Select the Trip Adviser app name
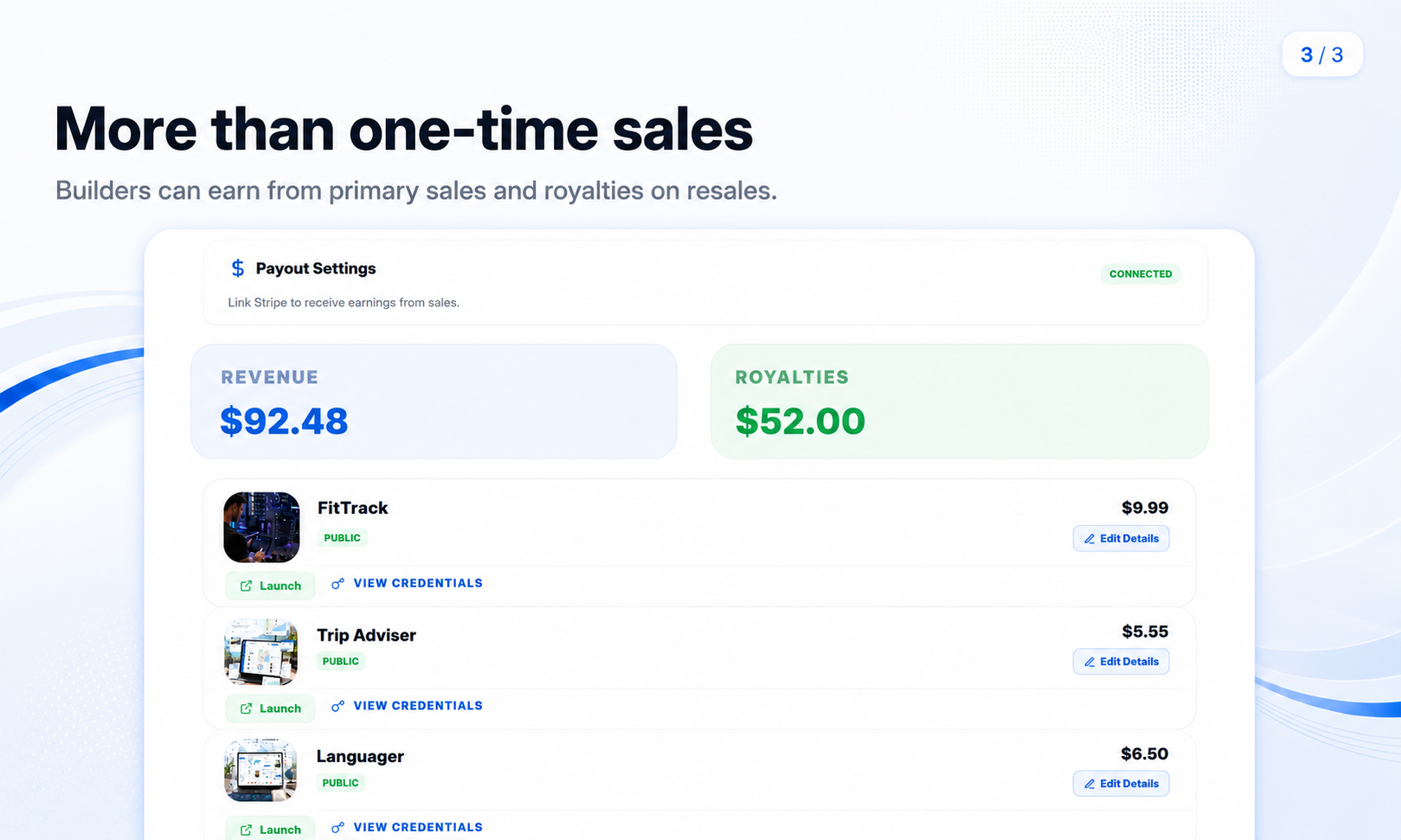This screenshot has width=1401, height=840. point(366,635)
